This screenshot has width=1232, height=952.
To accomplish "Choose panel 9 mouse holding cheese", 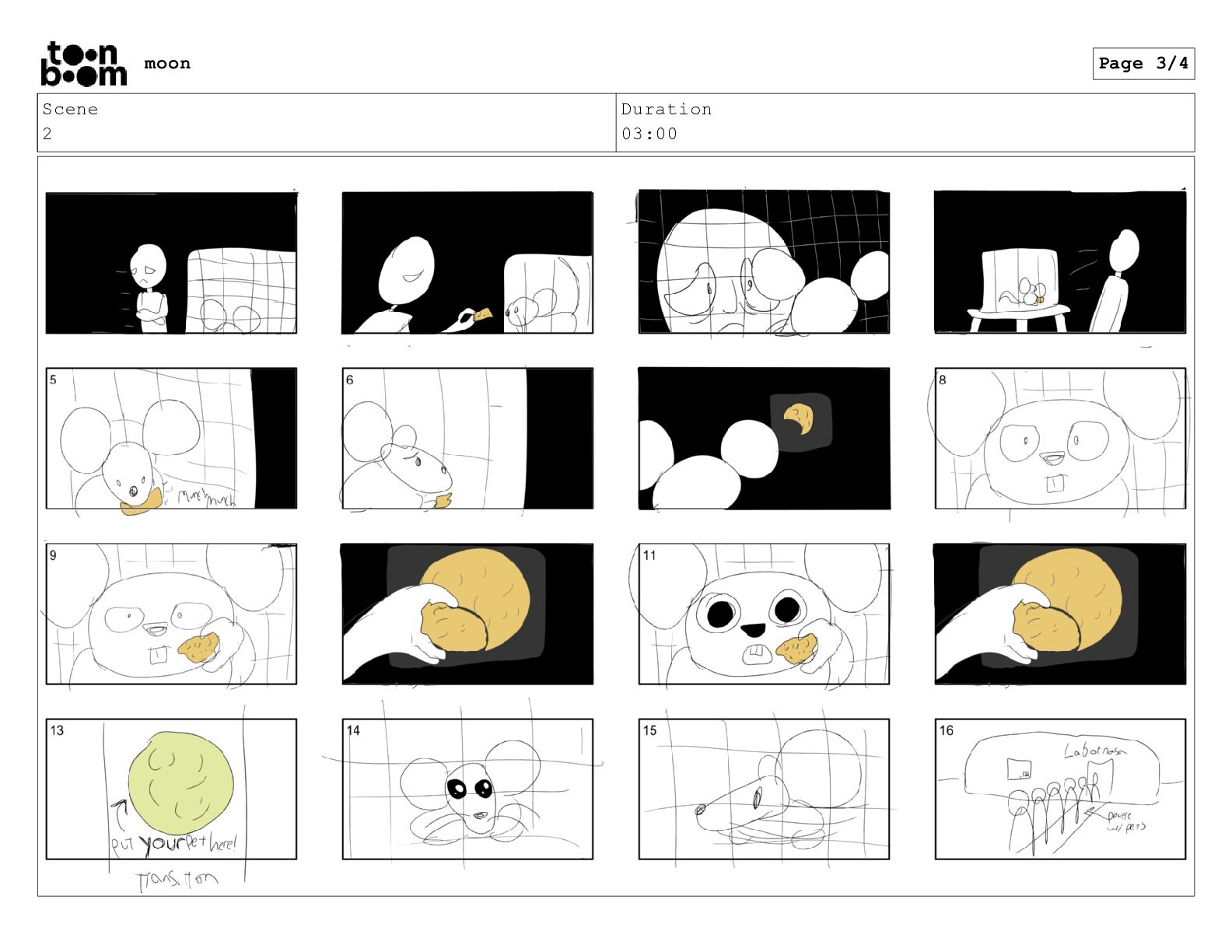I will coord(171,614).
